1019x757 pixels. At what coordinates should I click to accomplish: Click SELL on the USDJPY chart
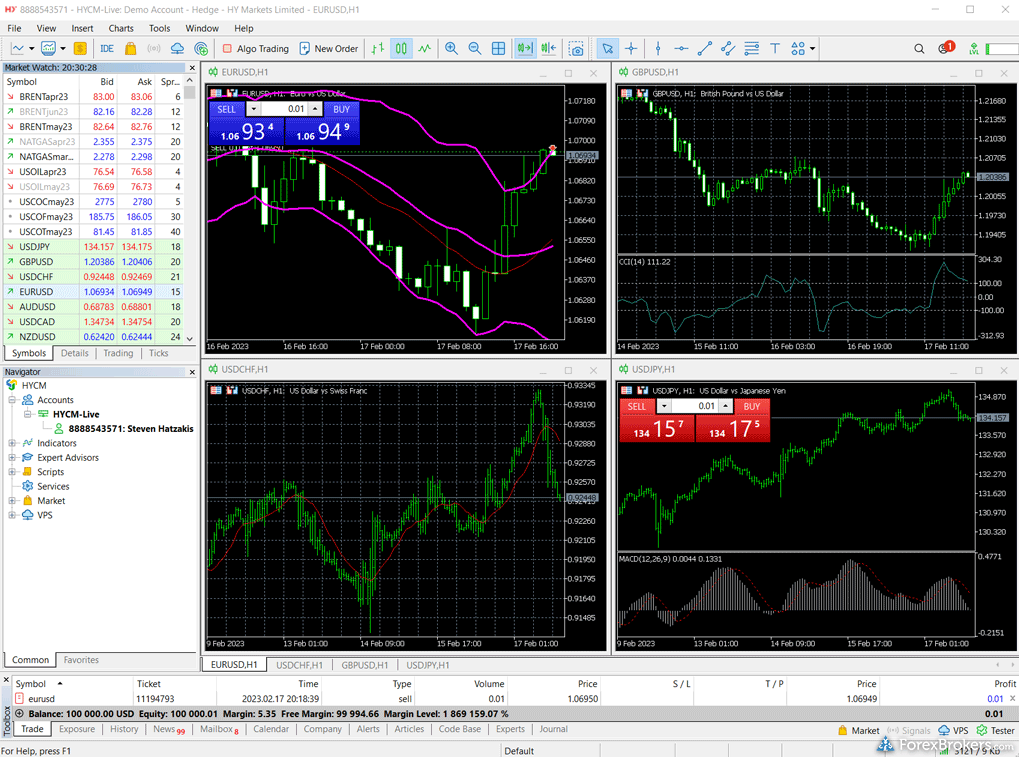click(637, 407)
